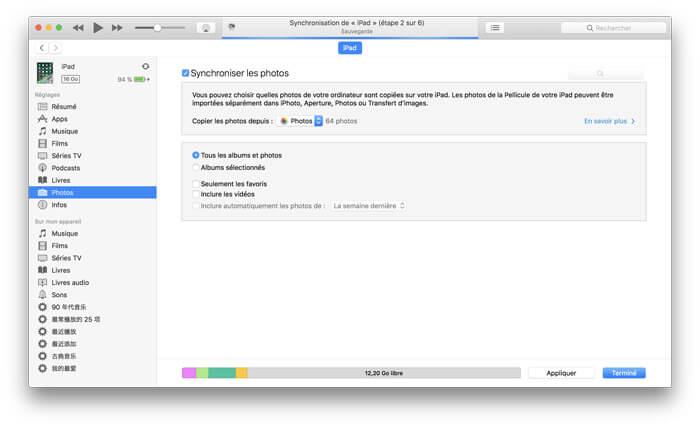Click the Appliquer button
The width and height of the screenshot is (700, 428).
(561, 373)
